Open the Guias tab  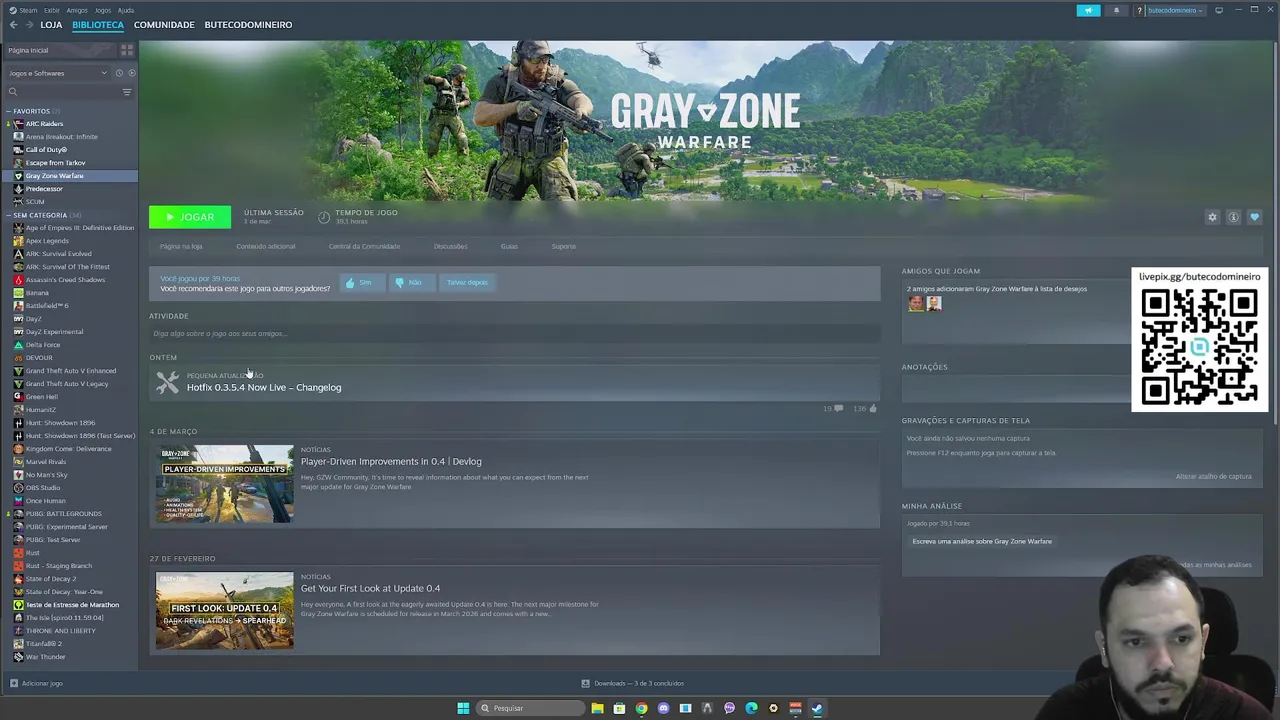click(509, 246)
